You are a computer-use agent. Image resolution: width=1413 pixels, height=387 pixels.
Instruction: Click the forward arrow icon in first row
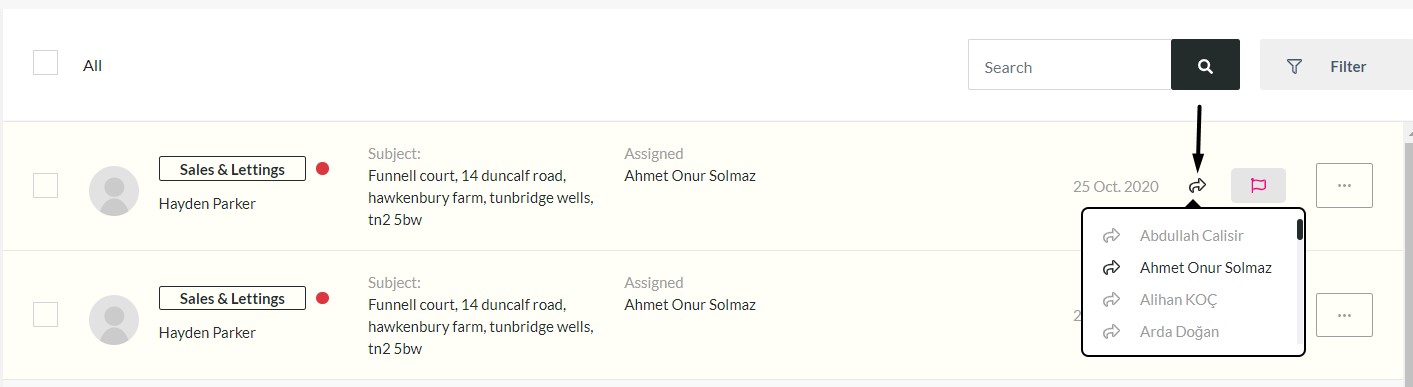point(1197,186)
